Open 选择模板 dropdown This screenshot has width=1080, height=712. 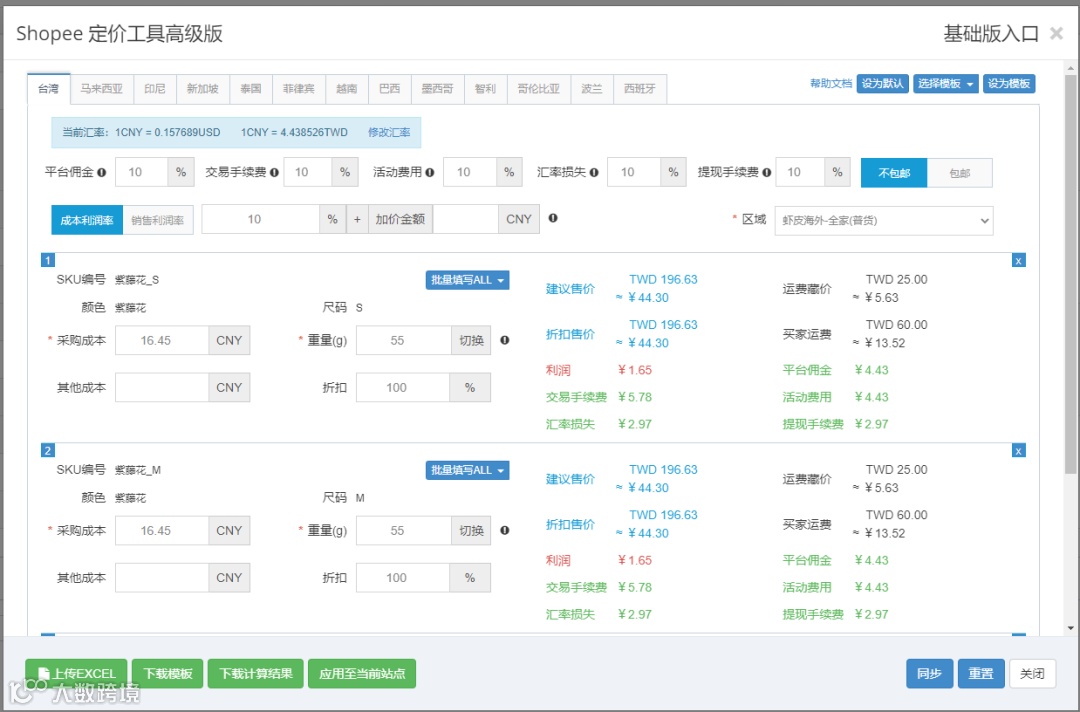946,83
